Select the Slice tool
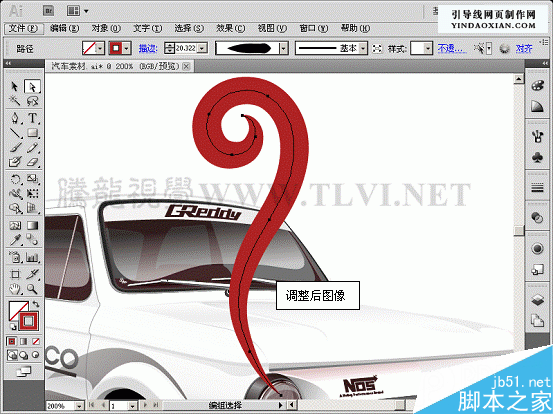This screenshot has width=553, height=414. (x=32, y=274)
